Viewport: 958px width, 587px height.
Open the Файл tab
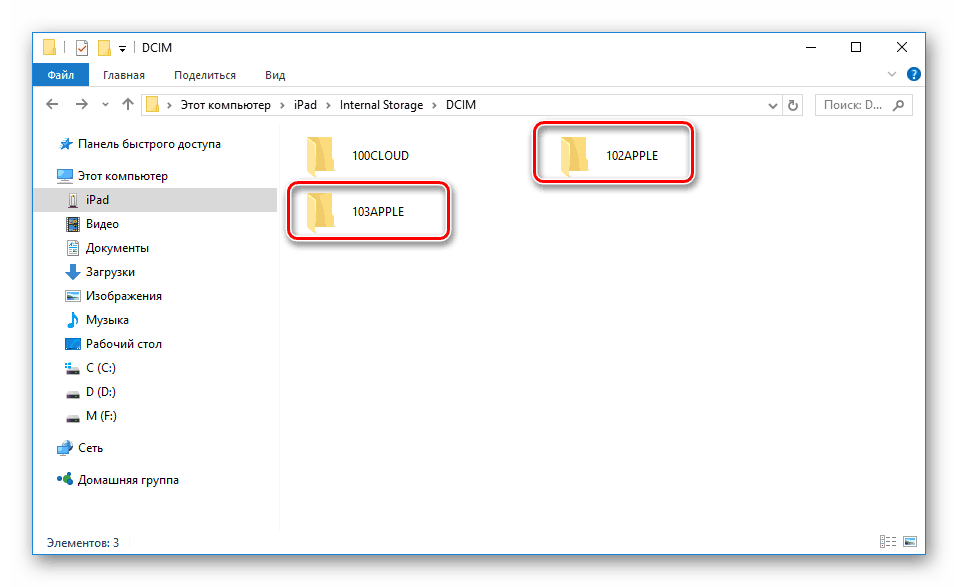pyautogui.click(x=60, y=75)
